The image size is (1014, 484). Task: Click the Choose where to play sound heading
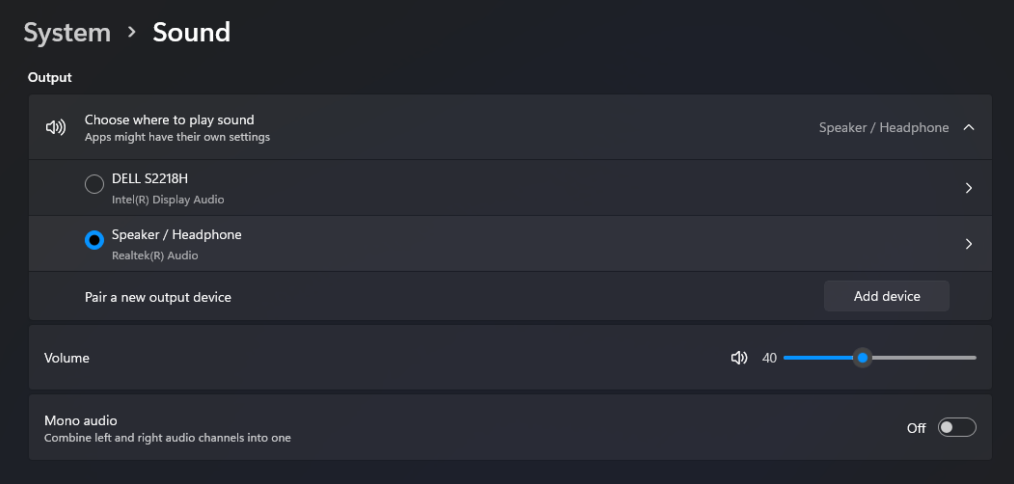click(x=169, y=120)
